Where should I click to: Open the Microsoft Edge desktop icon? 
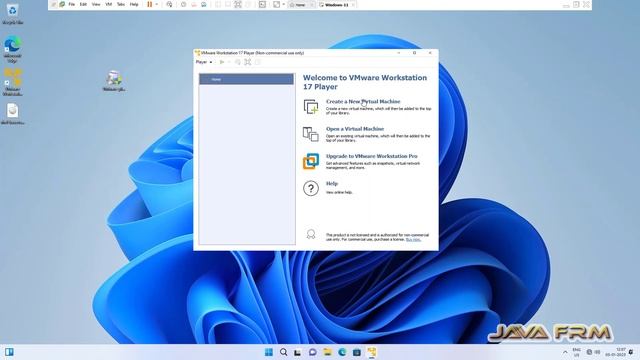pos(12,49)
